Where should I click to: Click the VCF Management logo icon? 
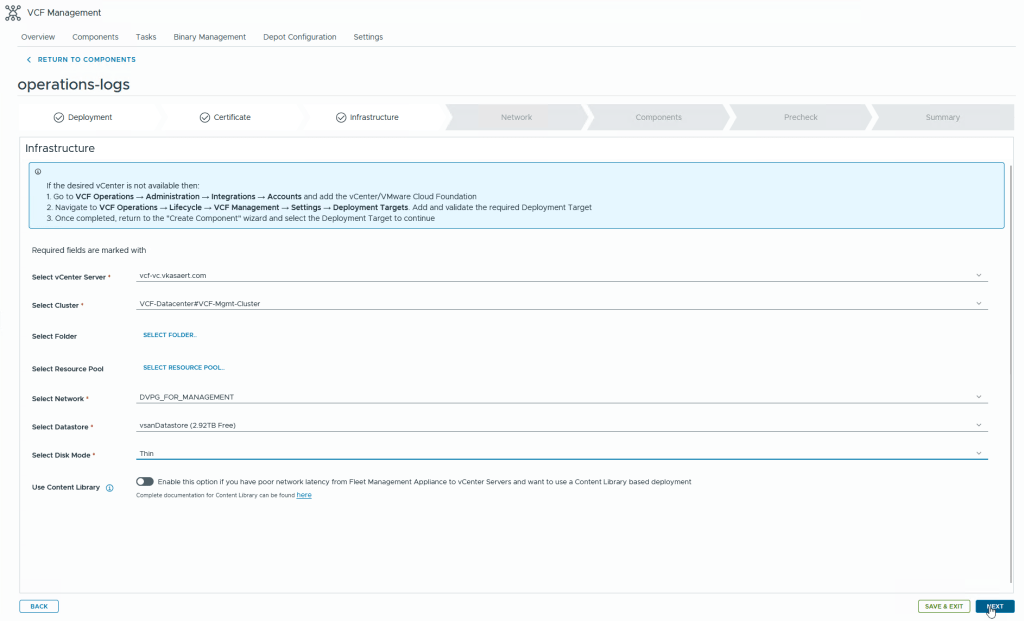point(13,13)
